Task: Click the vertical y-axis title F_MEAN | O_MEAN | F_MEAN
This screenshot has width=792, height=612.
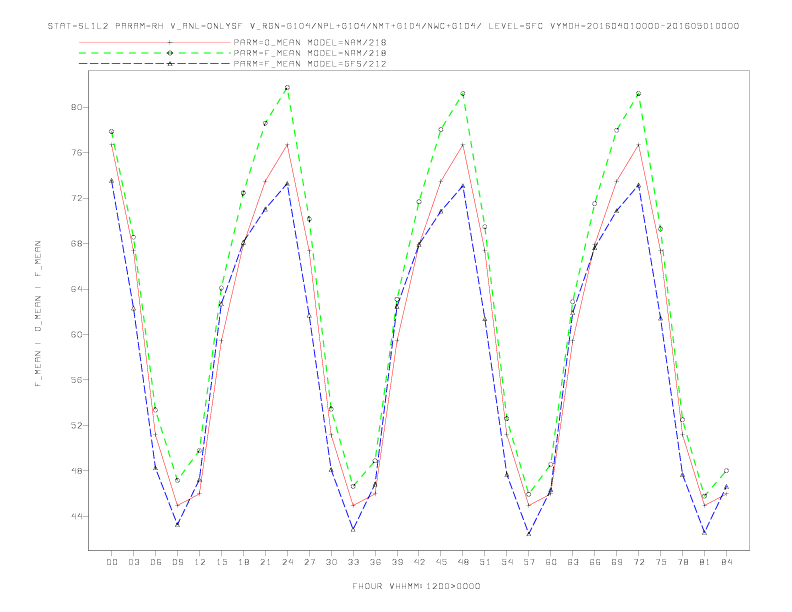Action: click(x=38, y=314)
